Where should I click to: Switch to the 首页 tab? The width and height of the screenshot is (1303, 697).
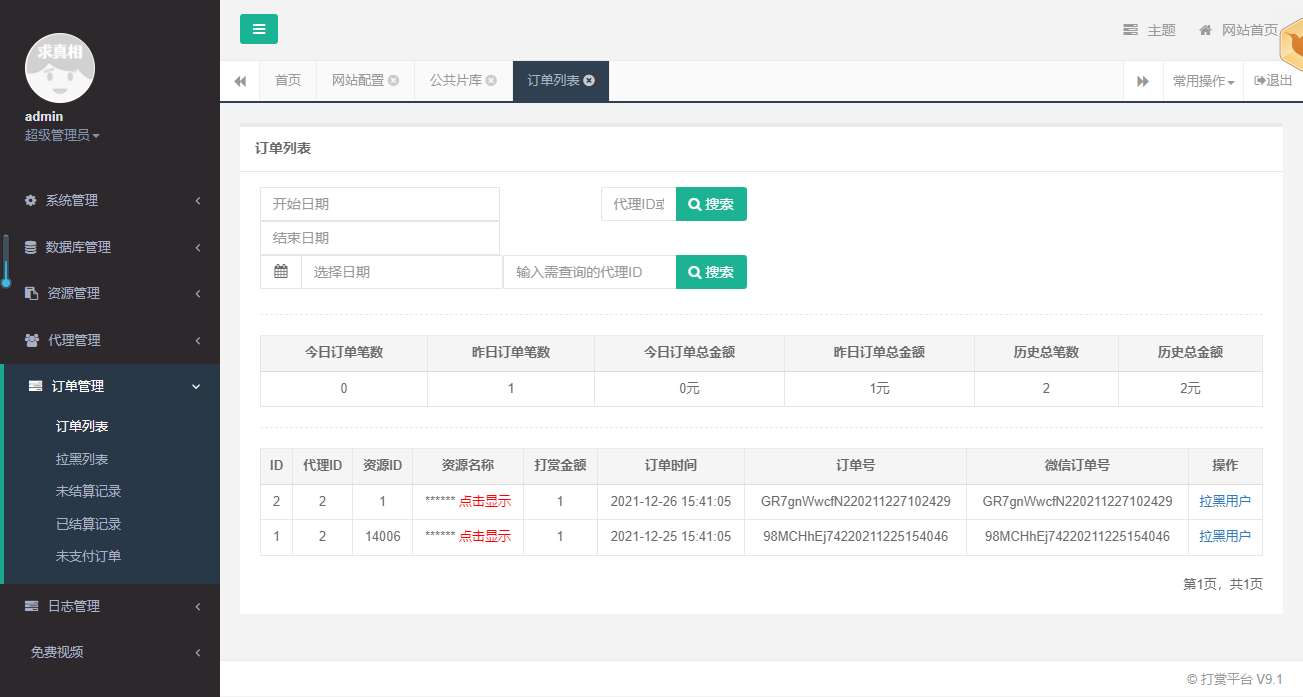click(288, 81)
